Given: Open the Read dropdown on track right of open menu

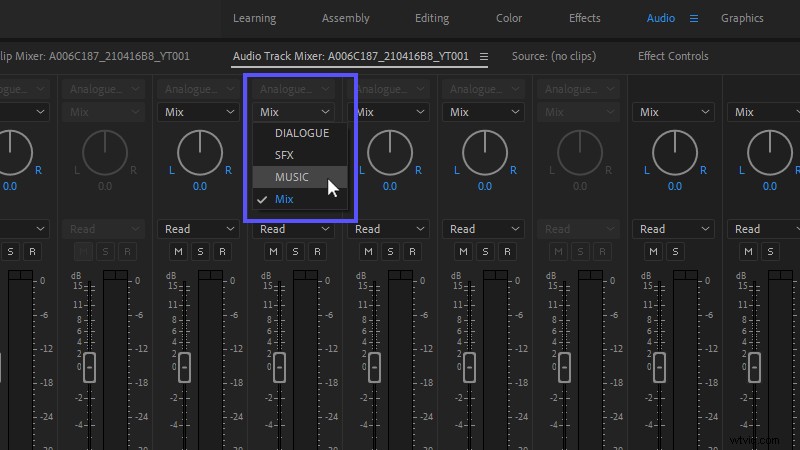Looking at the screenshot, I should pyautogui.click(x=388, y=229).
